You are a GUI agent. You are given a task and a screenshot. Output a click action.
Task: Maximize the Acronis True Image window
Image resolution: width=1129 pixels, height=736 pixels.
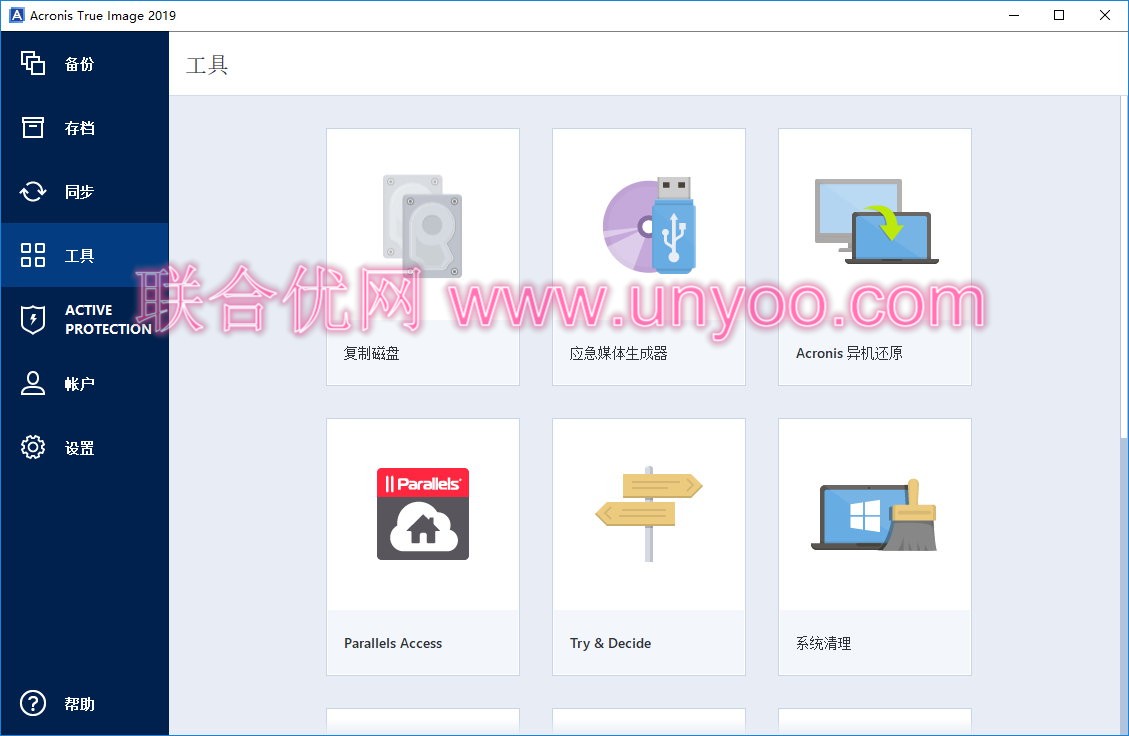click(x=1058, y=15)
